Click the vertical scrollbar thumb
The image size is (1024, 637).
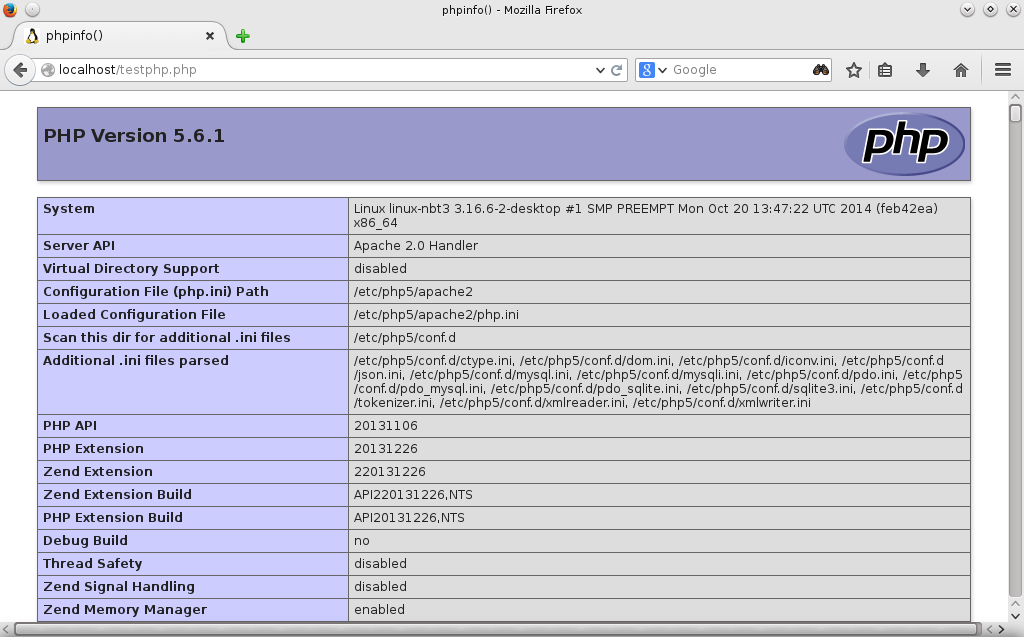(x=1015, y=113)
